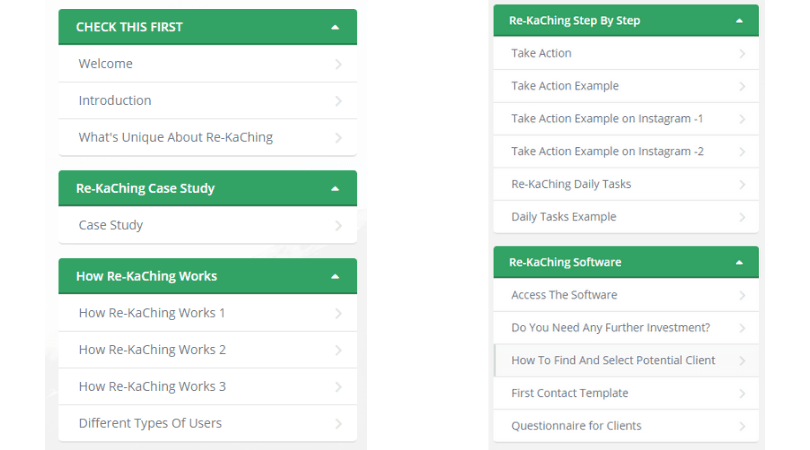This screenshot has height=450, width=810.
Task: Open What's Unique About Re-KaChing lesson
Action: click(207, 137)
